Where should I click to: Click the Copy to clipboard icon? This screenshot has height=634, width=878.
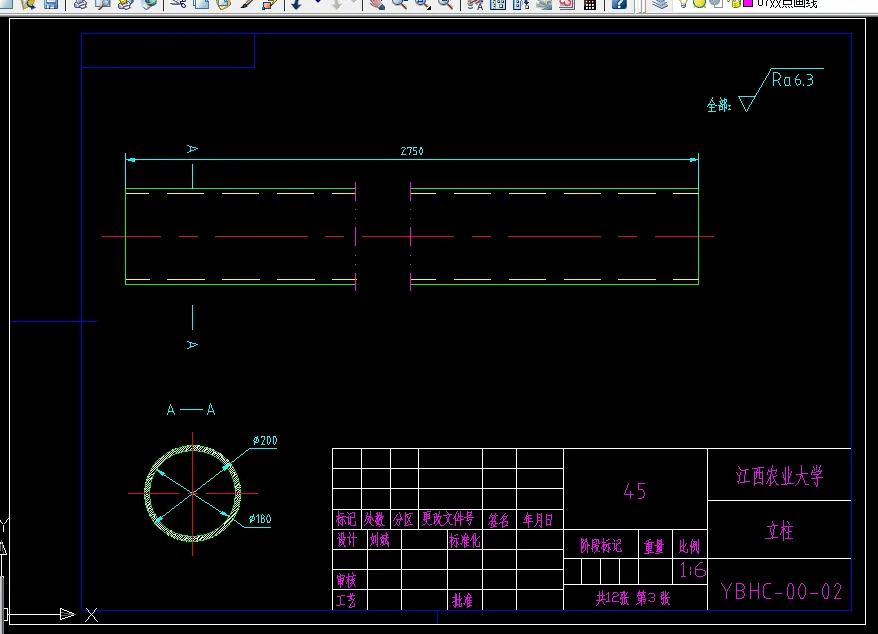pyautogui.click(x=201, y=4)
